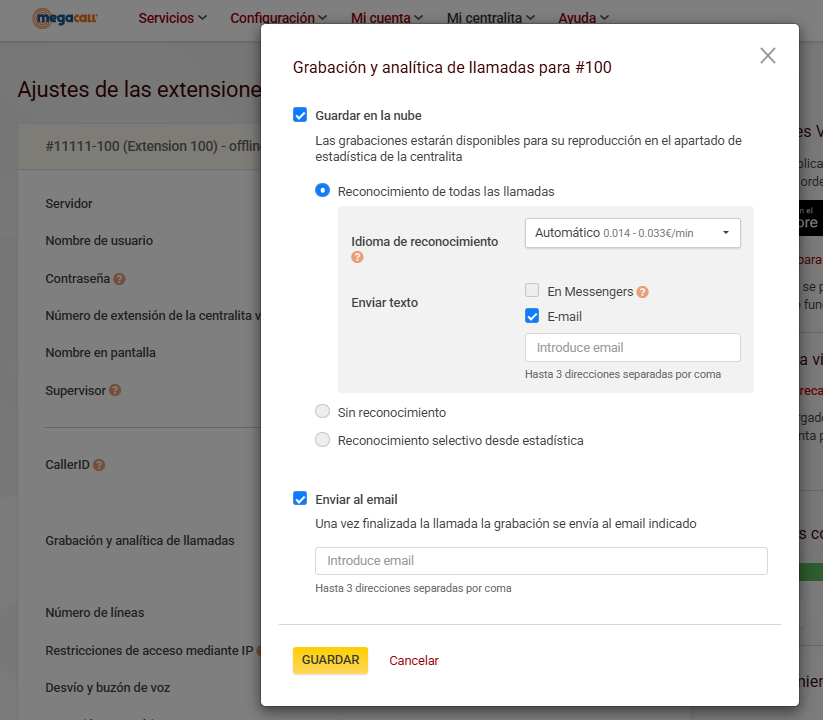
Task: Toggle the Enviar al email checkbox
Action: pyautogui.click(x=300, y=498)
